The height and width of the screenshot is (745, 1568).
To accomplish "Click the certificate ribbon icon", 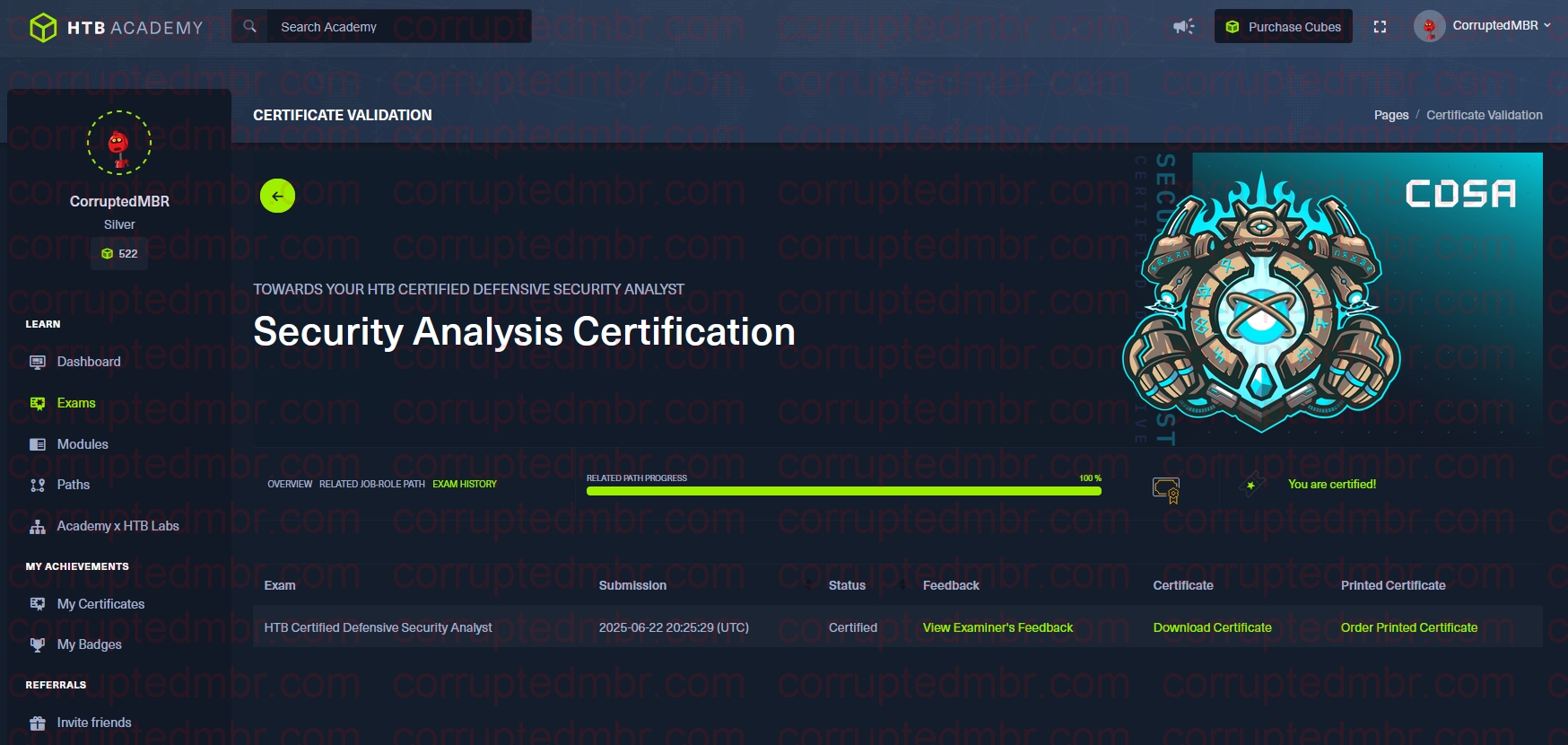I will point(1166,490).
